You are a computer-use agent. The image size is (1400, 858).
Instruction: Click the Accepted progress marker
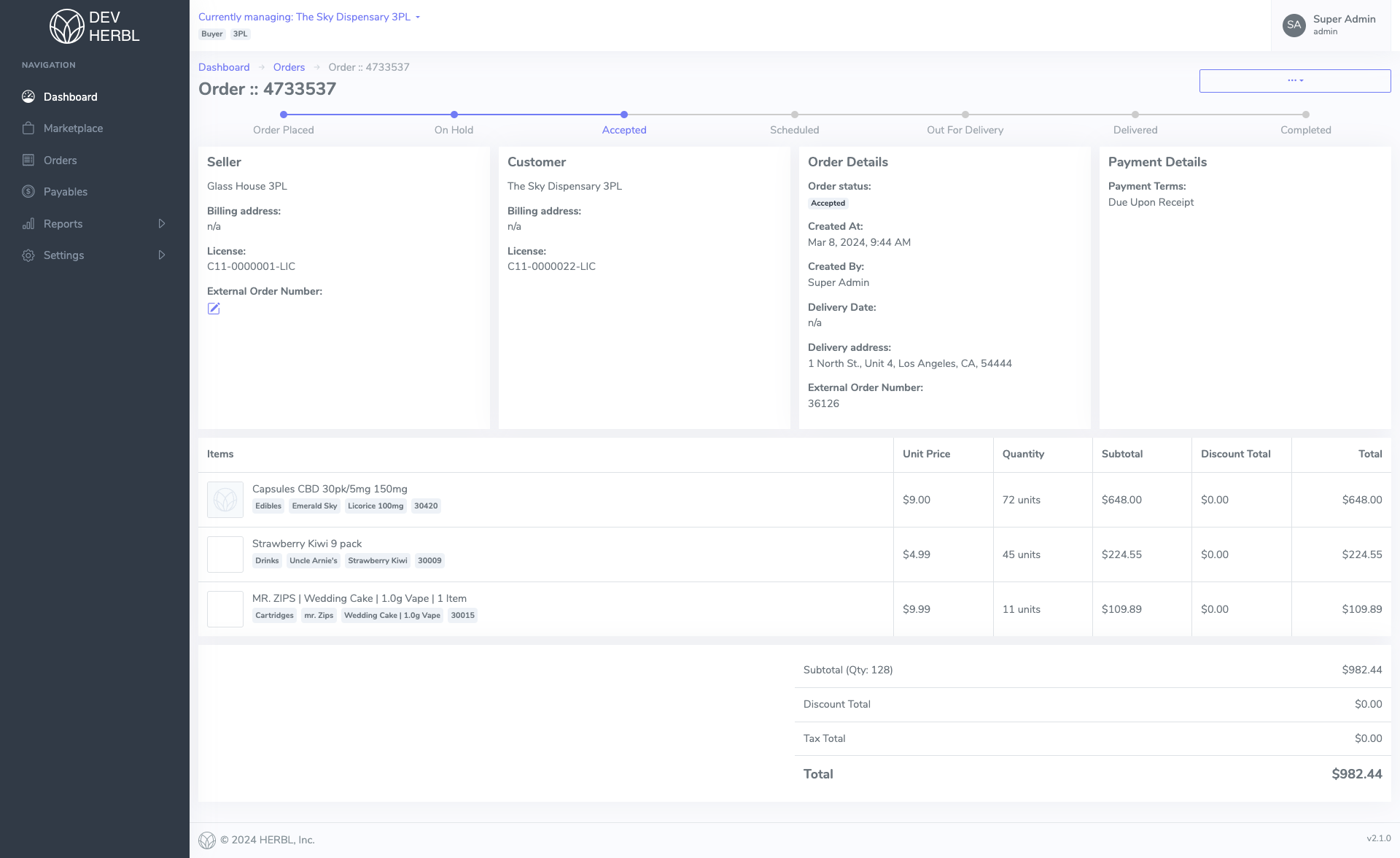(624, 115)
